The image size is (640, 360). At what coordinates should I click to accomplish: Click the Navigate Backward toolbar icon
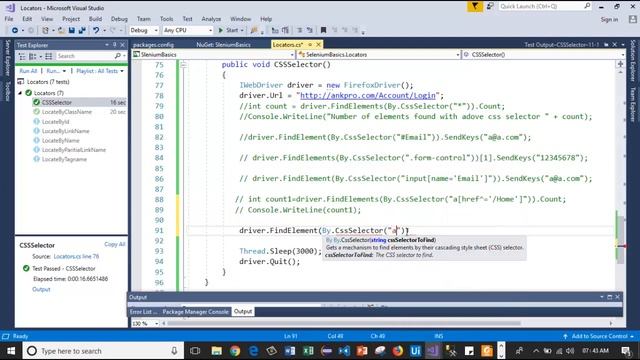click(15, 30)
